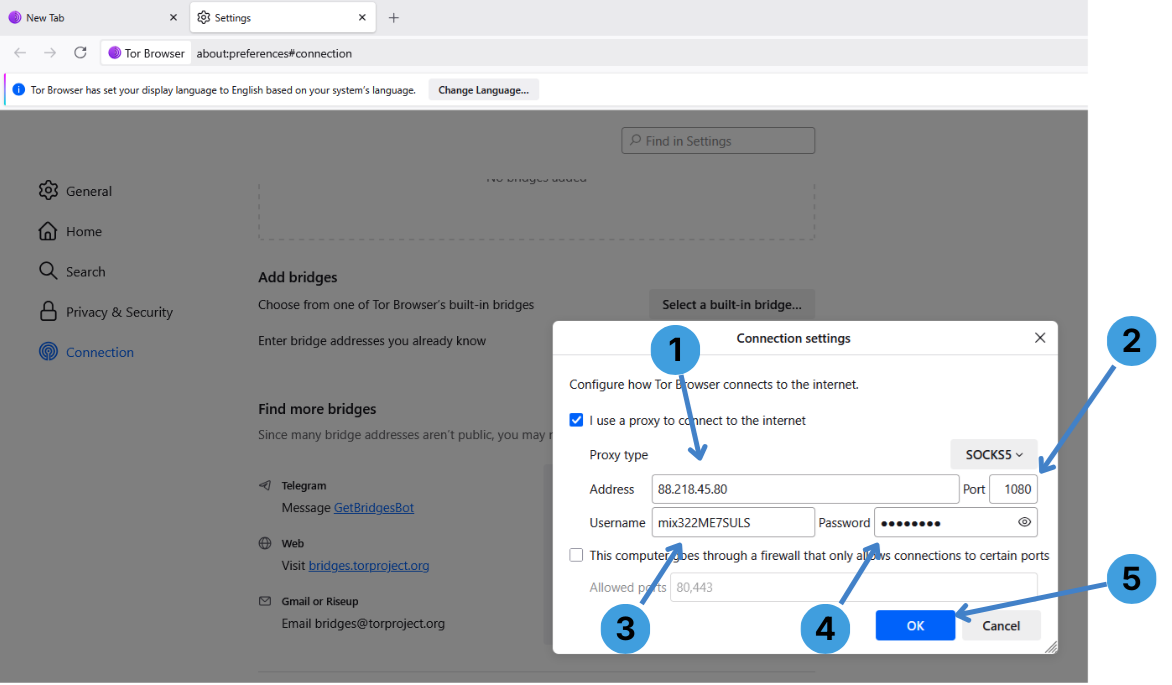Open the bridges.torproject.org link

tap(368, 565)
